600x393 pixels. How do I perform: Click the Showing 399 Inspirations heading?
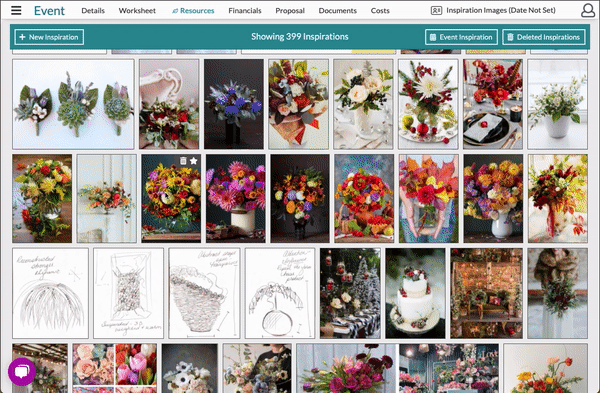300,37
